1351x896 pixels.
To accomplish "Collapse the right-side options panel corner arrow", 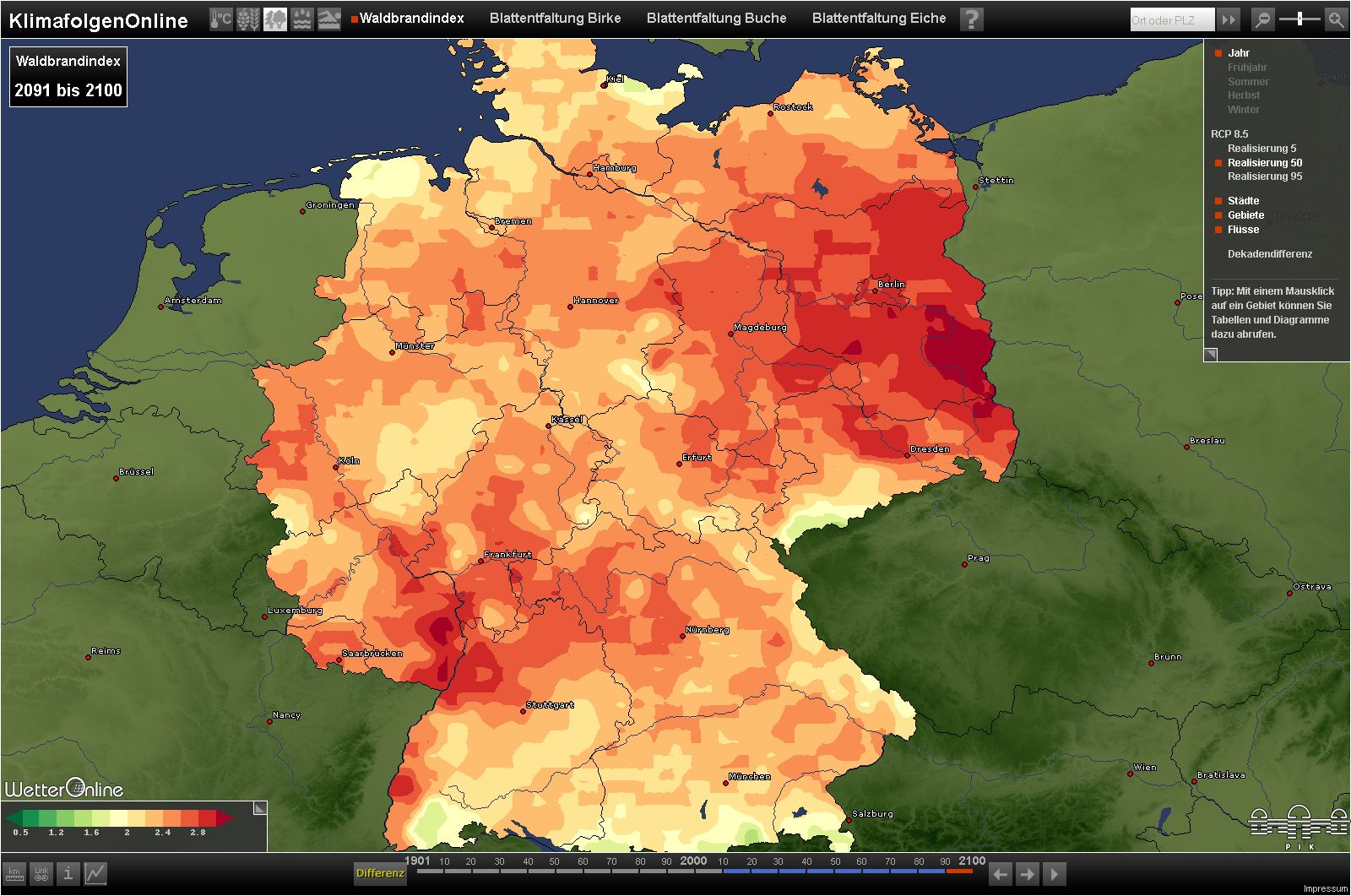I will tap(1211, 355).
